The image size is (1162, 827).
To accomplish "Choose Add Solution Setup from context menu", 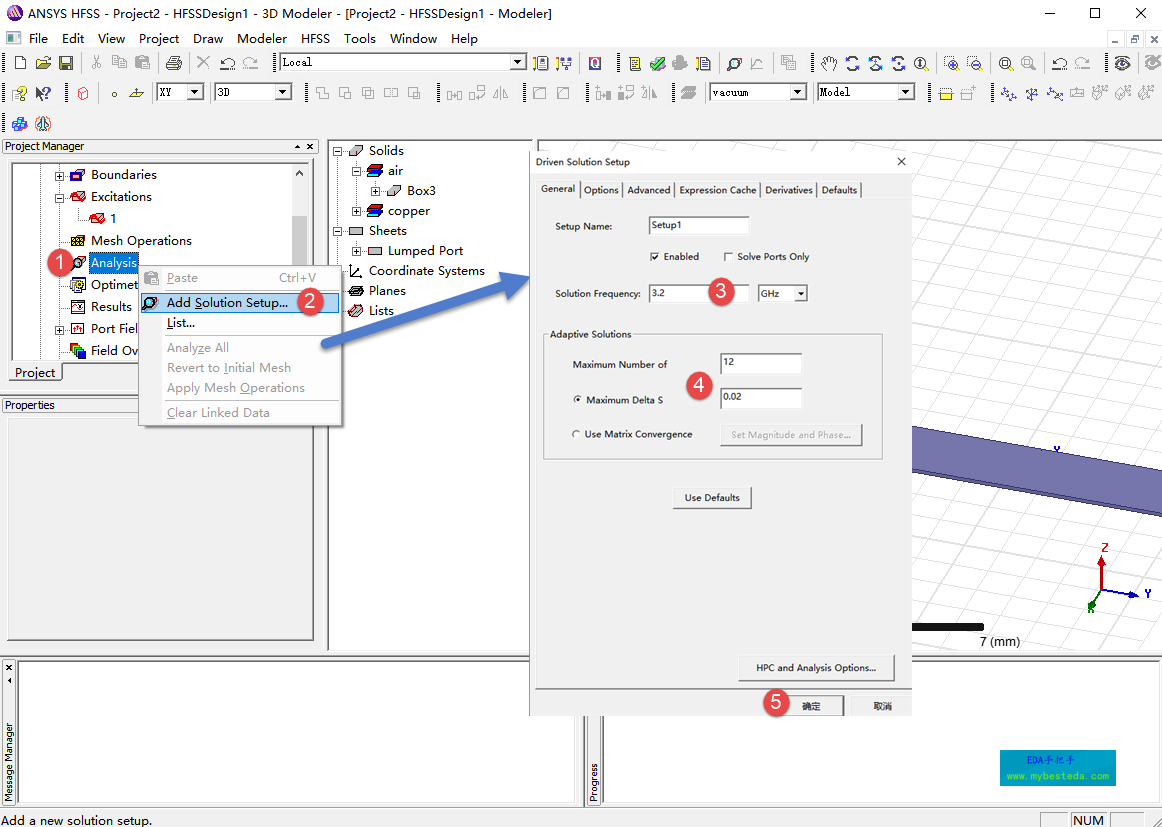I will 227,303.
